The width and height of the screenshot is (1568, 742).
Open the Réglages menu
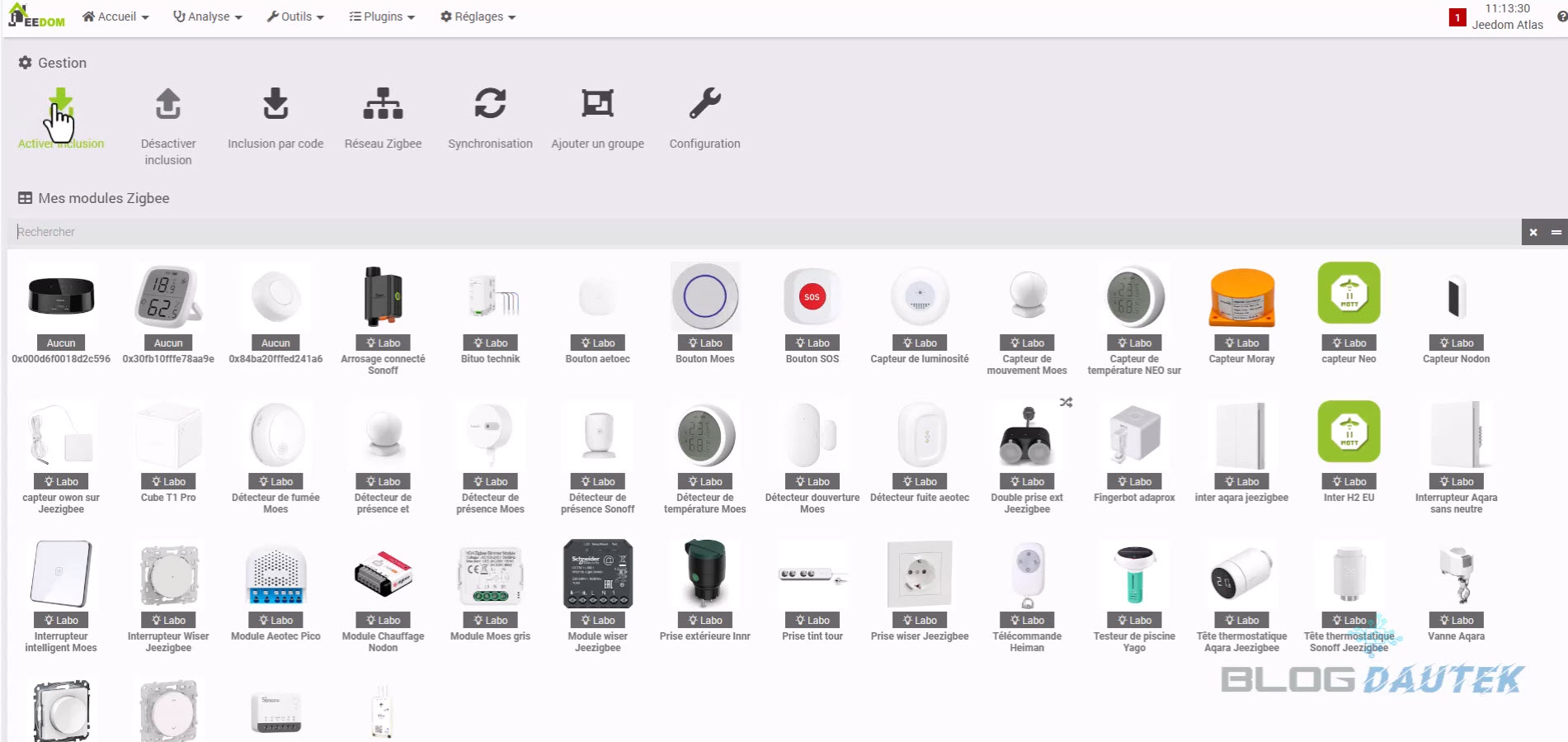[478, 17]
